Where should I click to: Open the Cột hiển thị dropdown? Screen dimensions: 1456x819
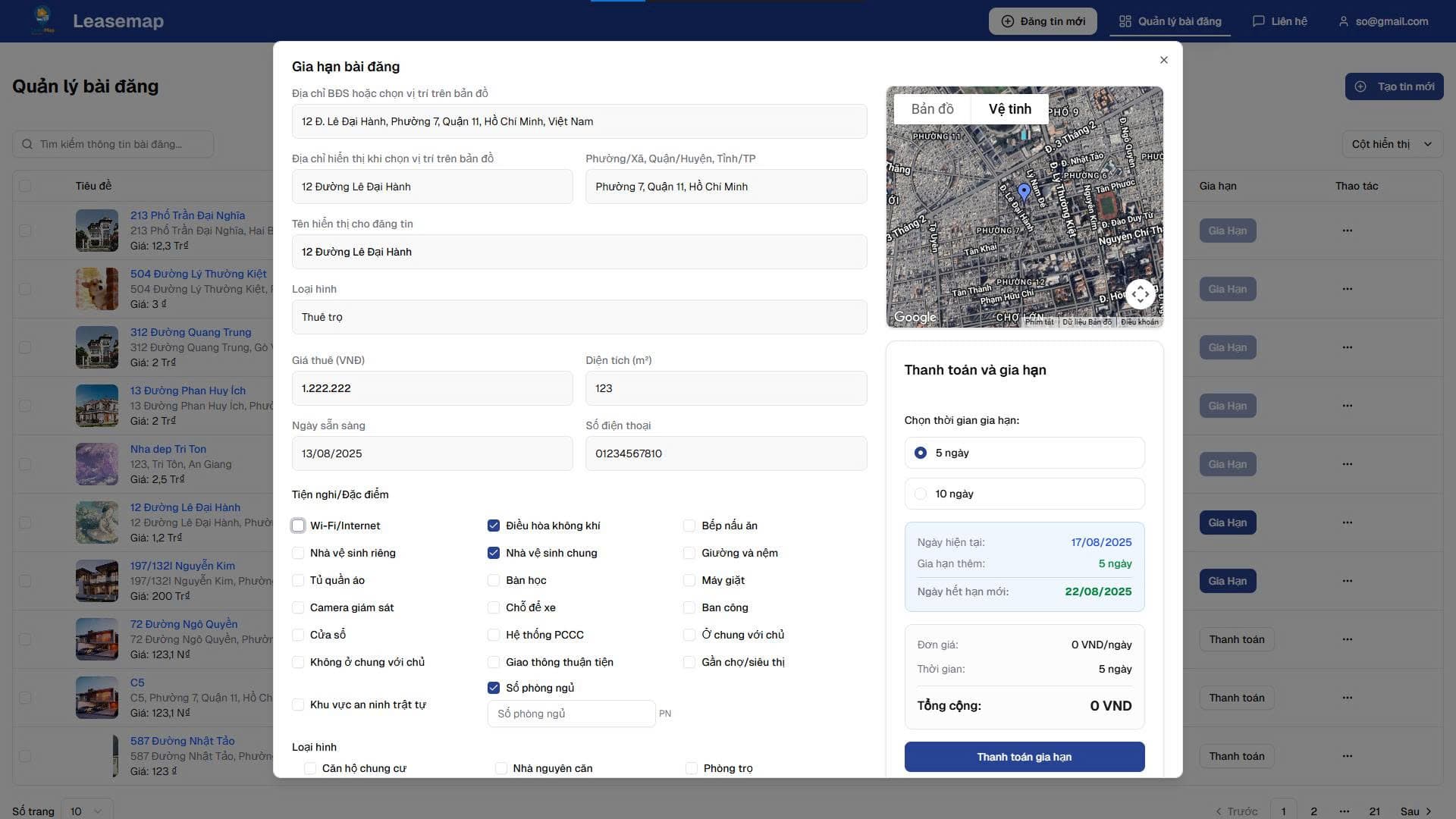pyautogui.click(x=1392, y=144)
